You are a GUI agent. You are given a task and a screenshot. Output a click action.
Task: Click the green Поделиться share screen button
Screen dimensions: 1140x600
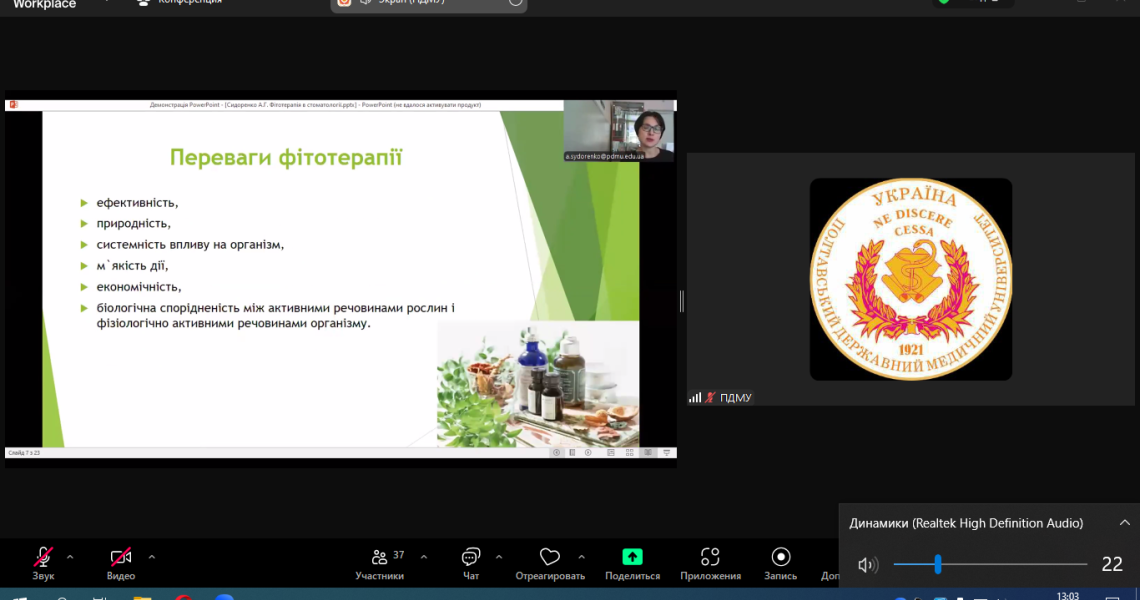coord(633,564)
